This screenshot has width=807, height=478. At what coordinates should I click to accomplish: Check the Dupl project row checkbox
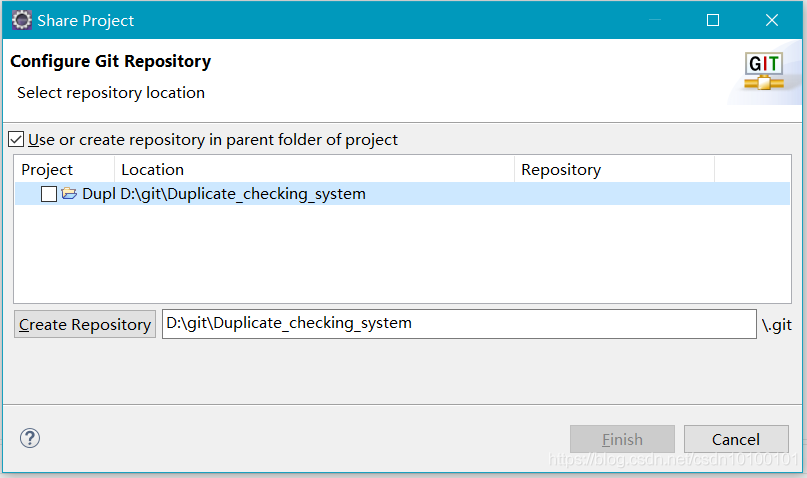49,194
